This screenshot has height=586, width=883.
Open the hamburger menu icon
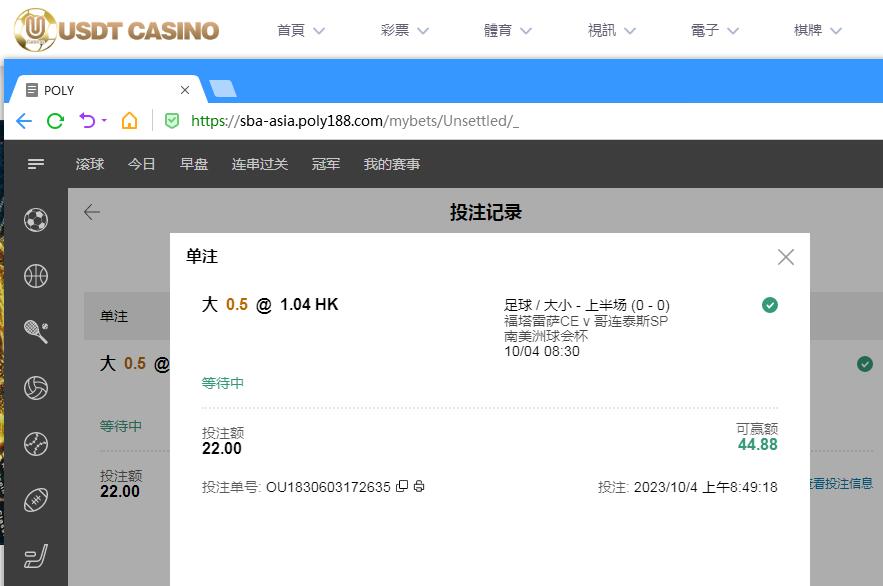[36, 164]
